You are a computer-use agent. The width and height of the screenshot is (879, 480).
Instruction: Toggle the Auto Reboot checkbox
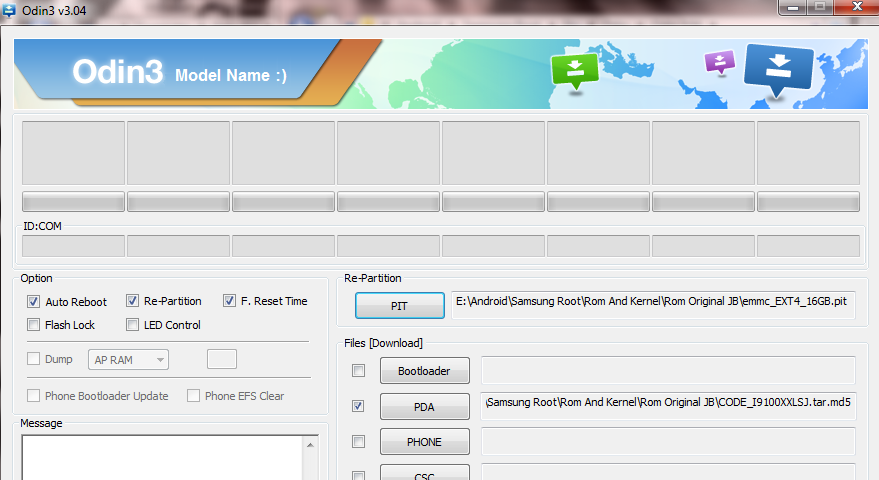[33, 302]
